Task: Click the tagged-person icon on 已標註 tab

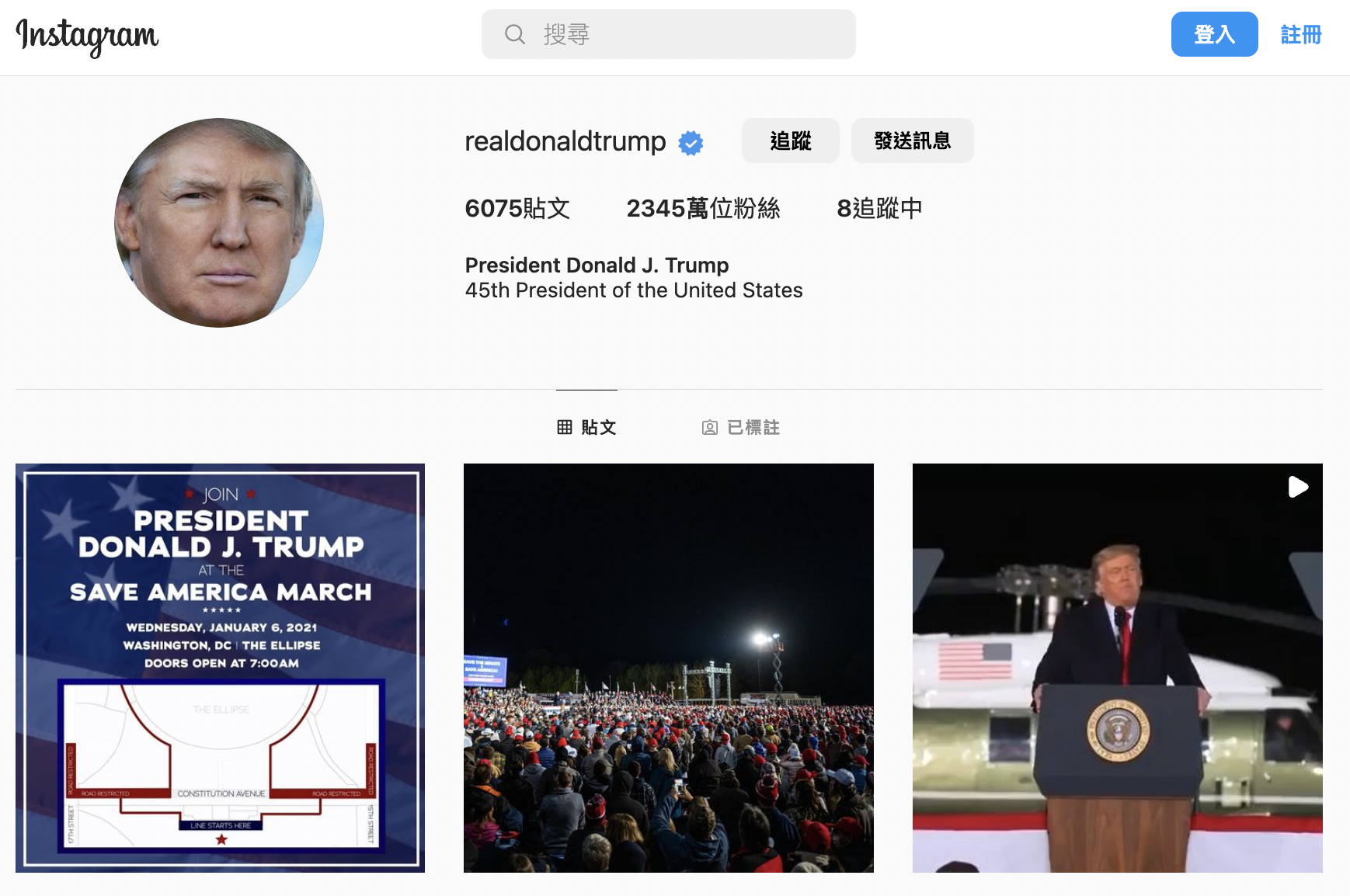Action: 709,428
